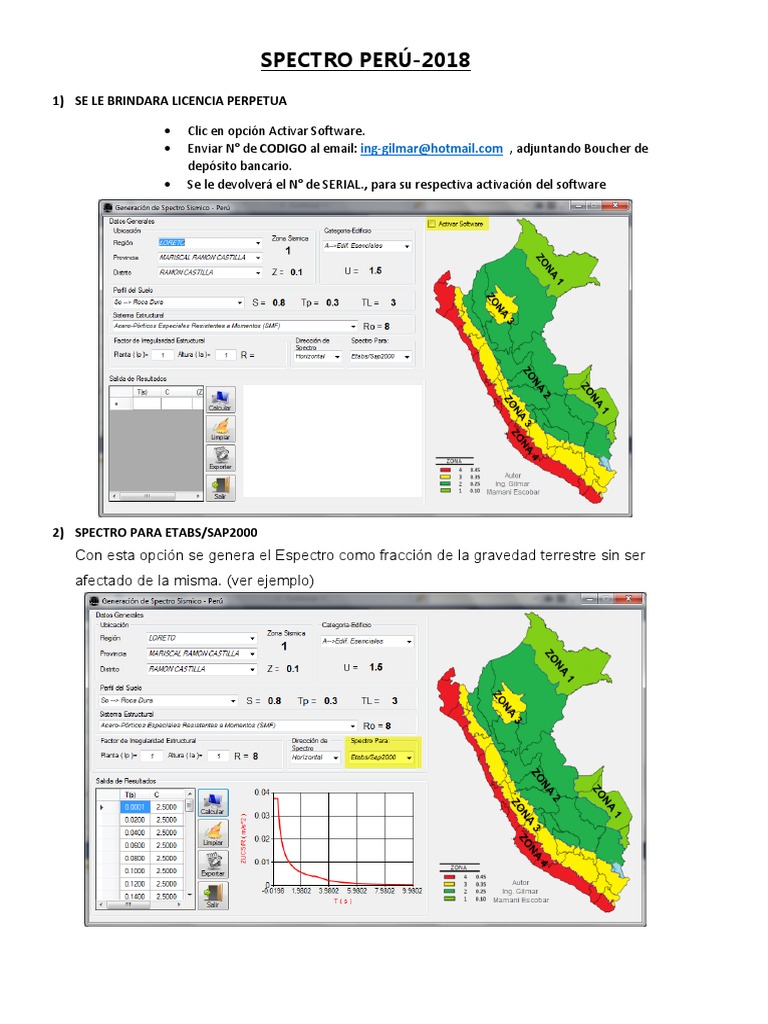The width and height of the screenshot is (768, 1024).
Task: Expand Categoría Edificio dropdown in section 2 window
Action: point(367,641)
